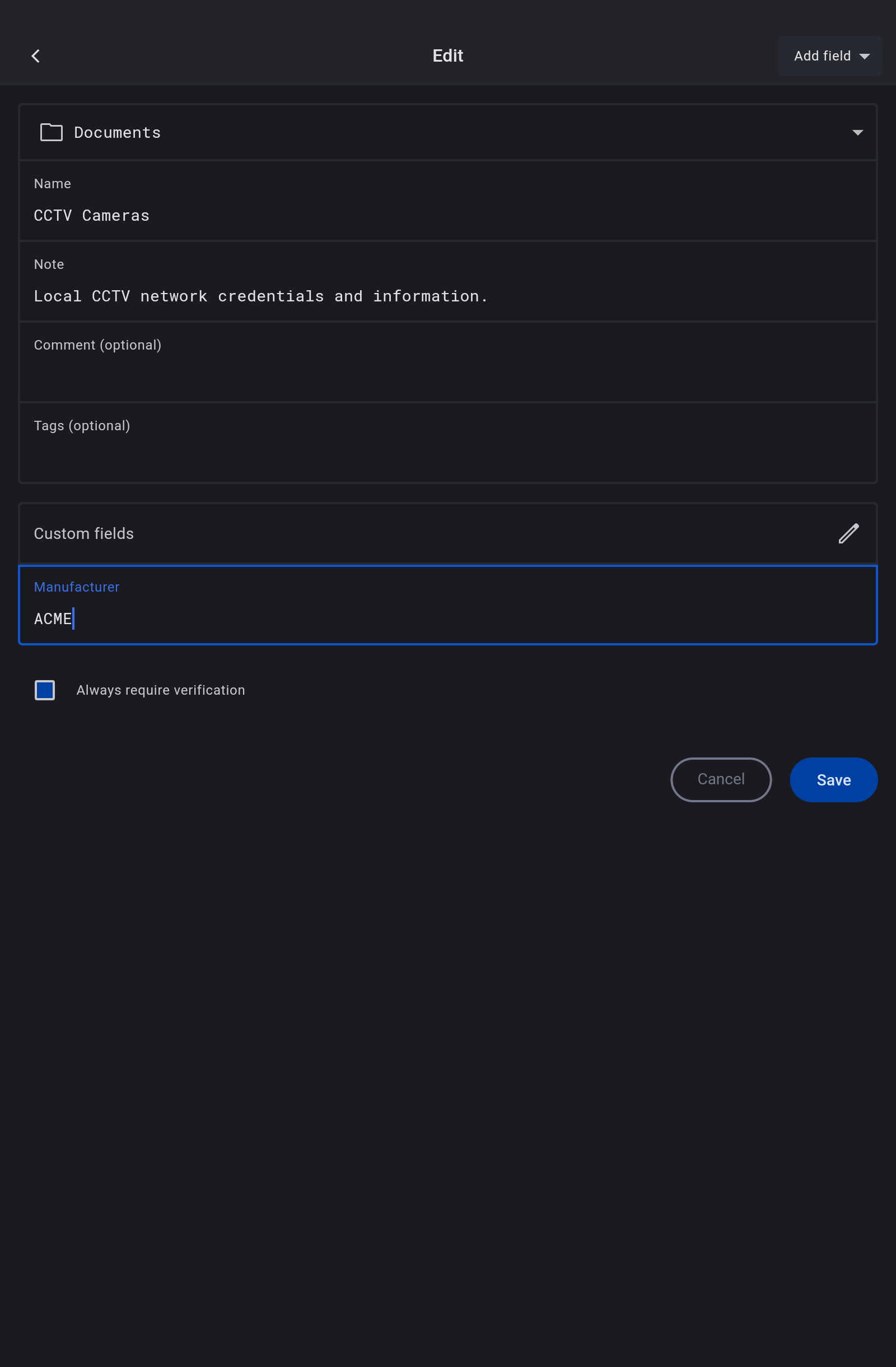Click the Edit page title

(x=447, y=55)
